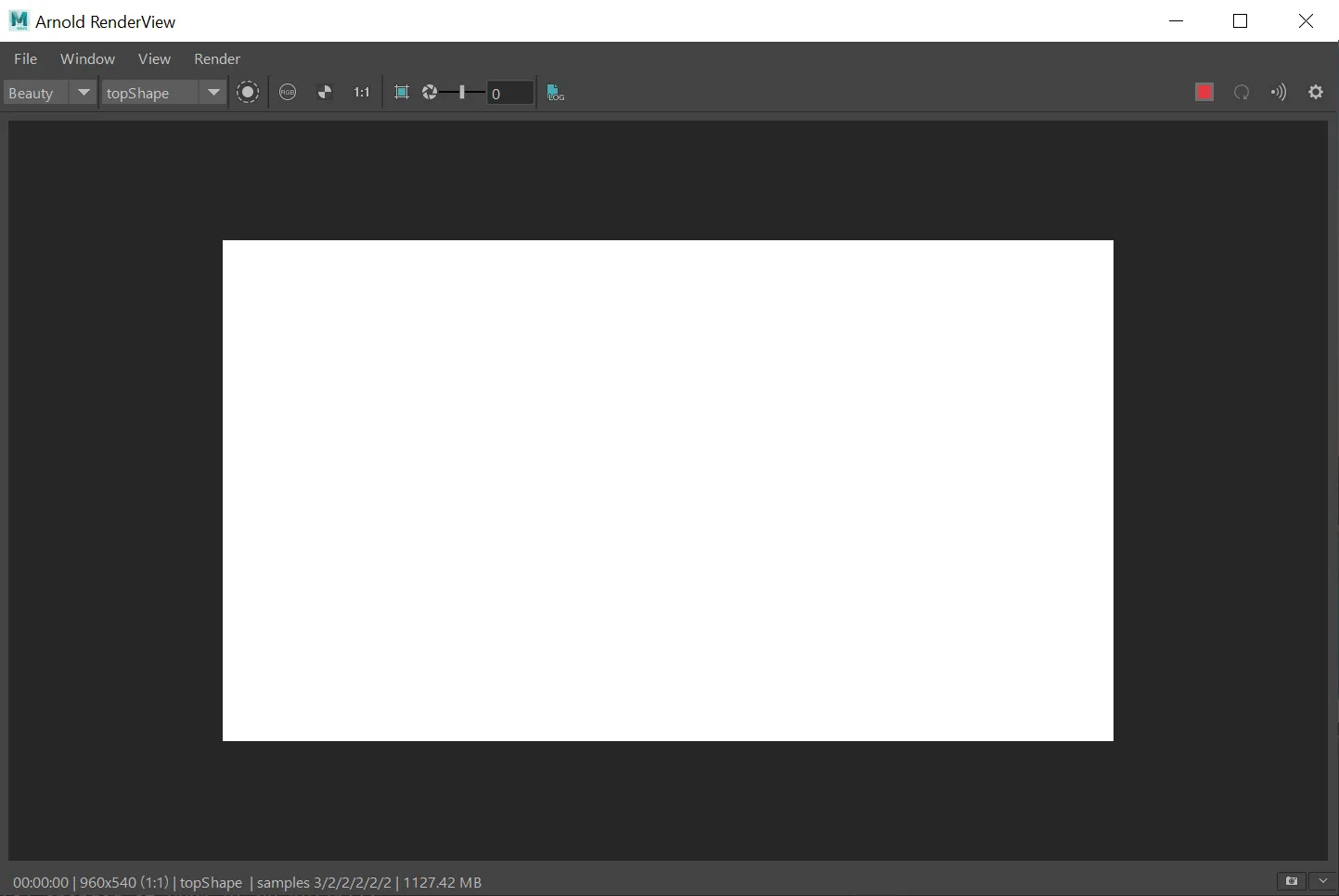Click the exposure slider handle
This screenshot has width=1339, height=896.
point(461,93)
